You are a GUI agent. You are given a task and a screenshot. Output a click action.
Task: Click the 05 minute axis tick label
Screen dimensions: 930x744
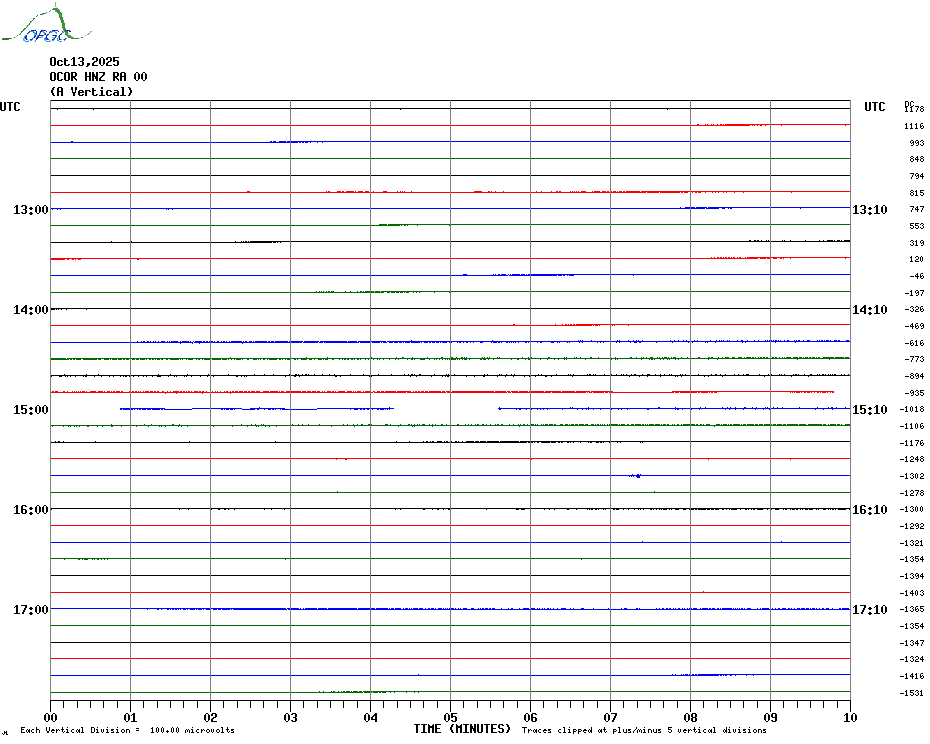click(450, 717)
